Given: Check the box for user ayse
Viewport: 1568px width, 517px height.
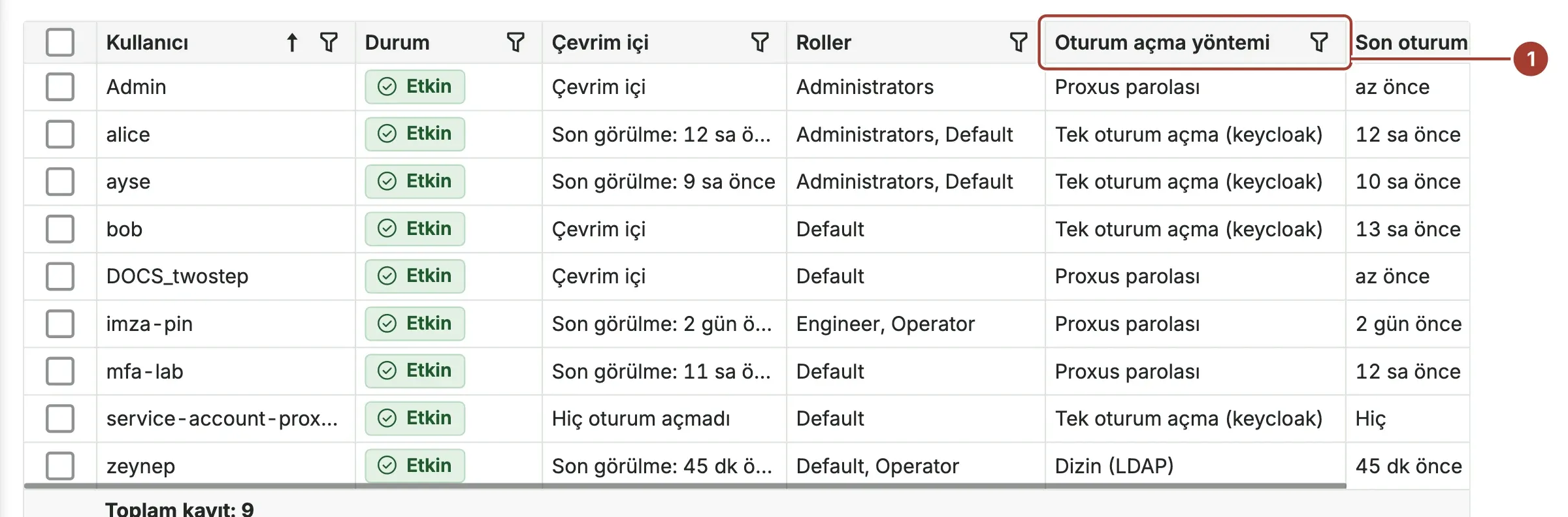Looking at the screenshot, I should coord(60,181).
